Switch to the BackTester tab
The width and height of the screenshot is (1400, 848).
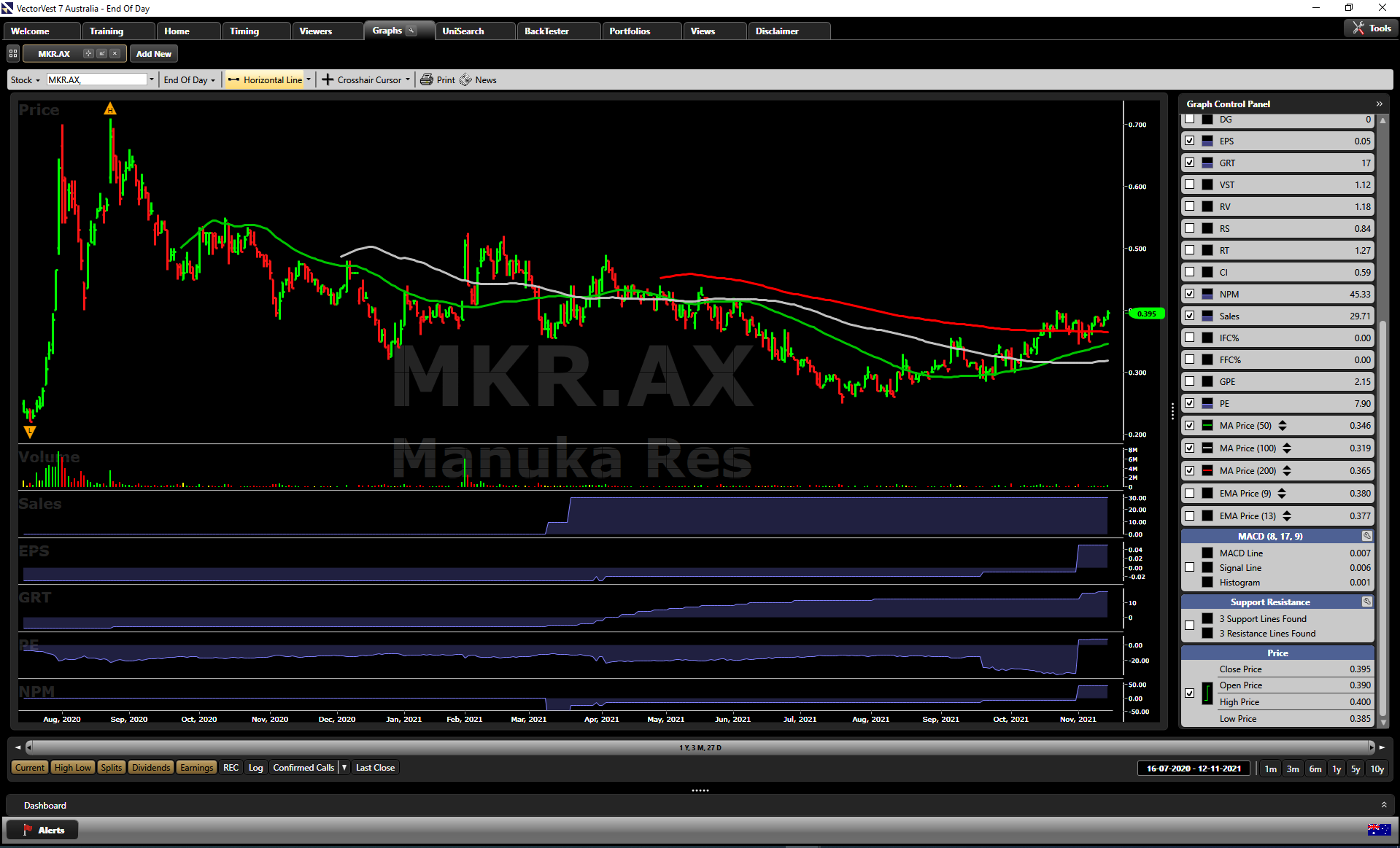click(x=559, y=31)
